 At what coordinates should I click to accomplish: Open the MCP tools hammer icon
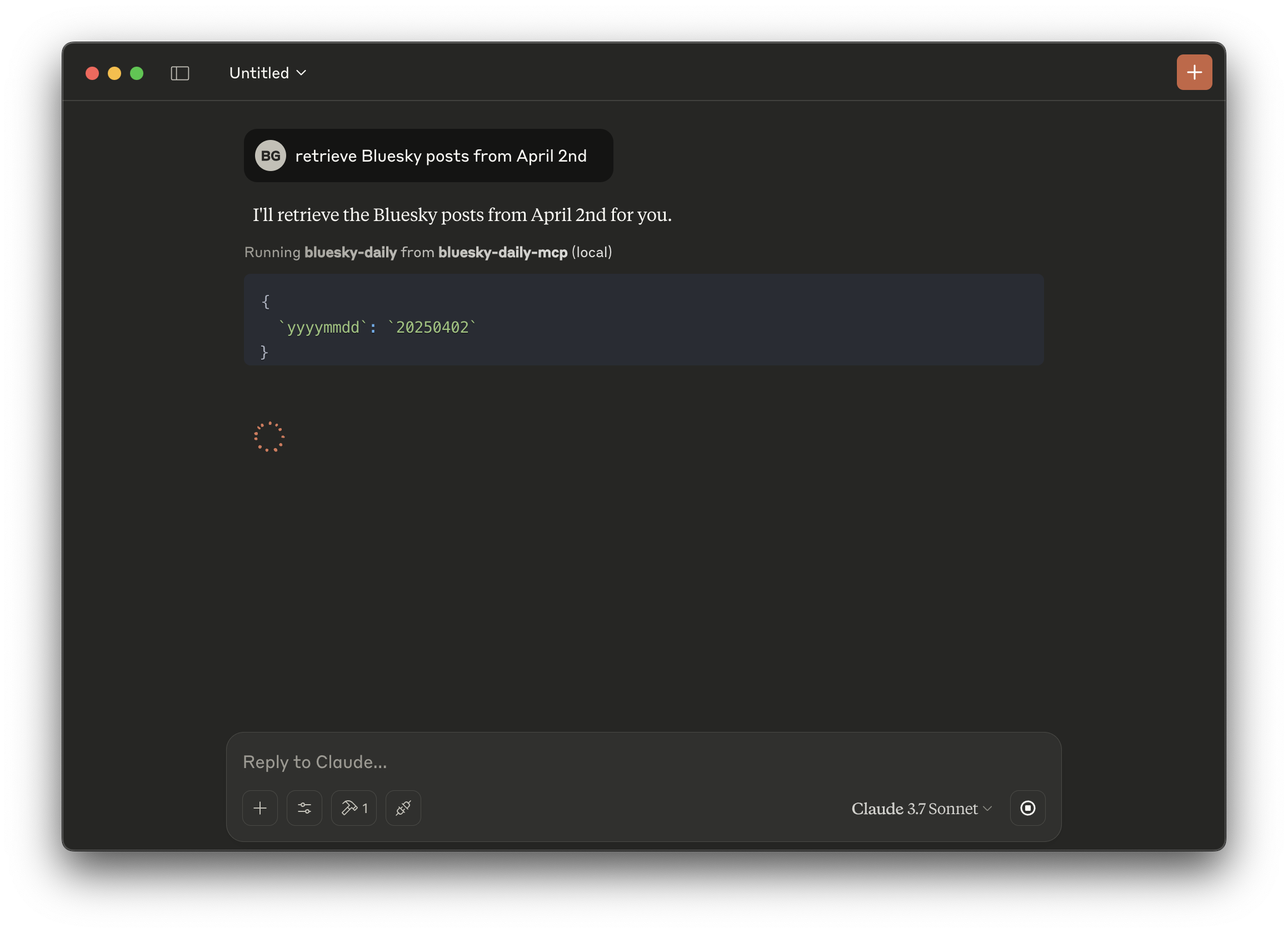click(354, 807)
